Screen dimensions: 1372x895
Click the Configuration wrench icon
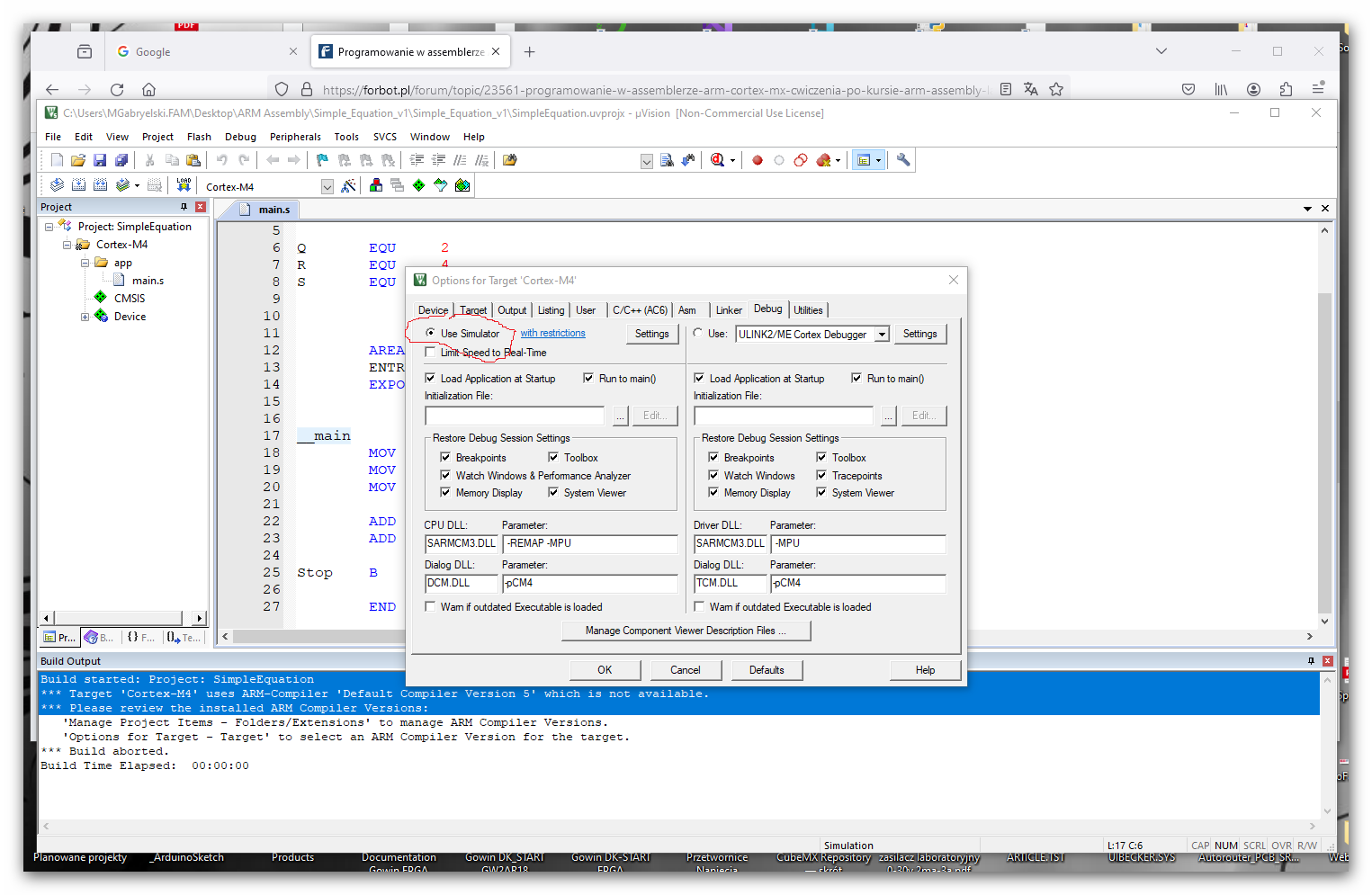coord(903,160)
